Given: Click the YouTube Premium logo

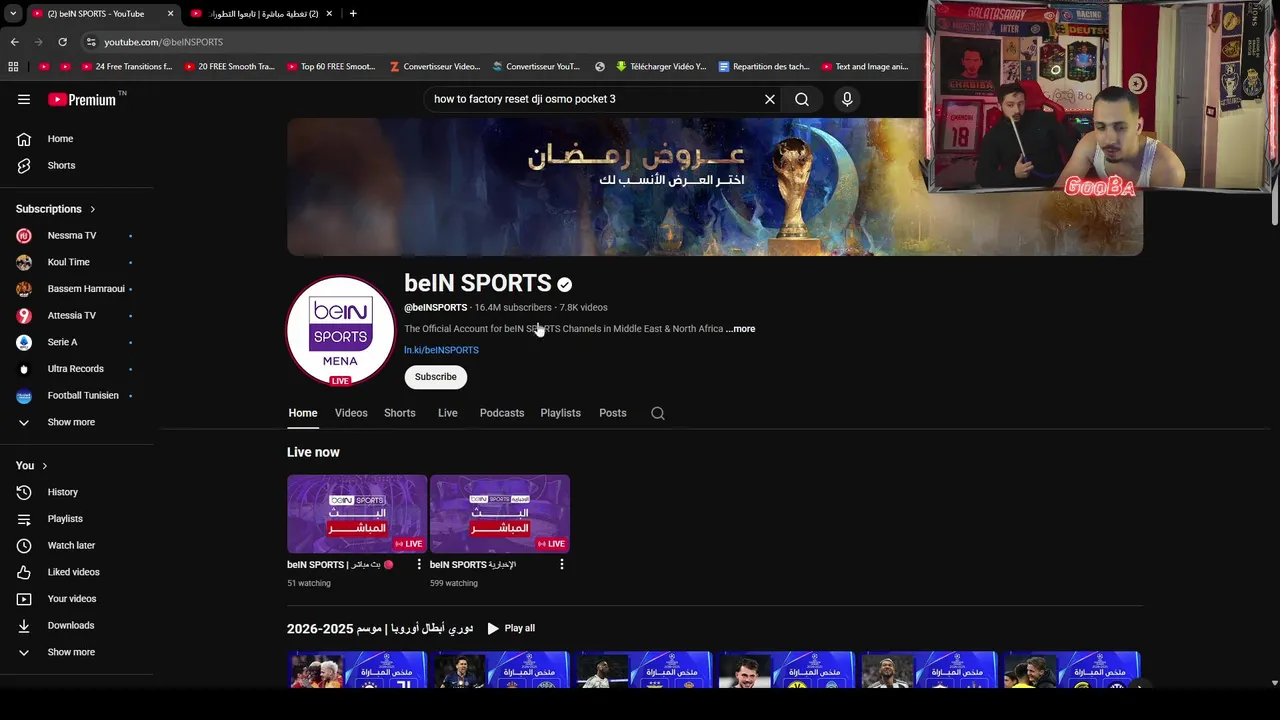Looking at the screenshot, I should pos(84,99).
